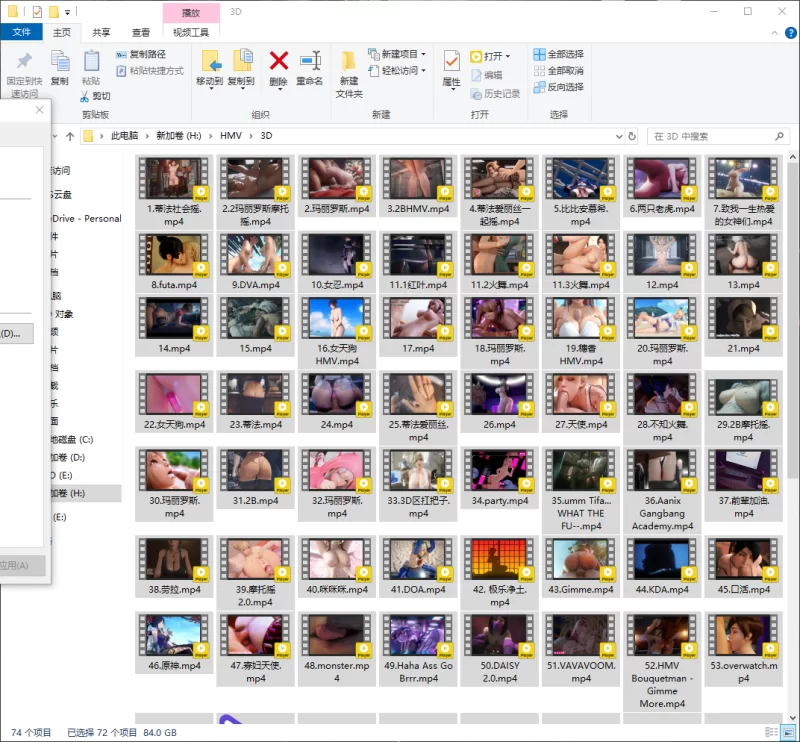Image resolution: width=800 pixels, height=742 pixels.
Task: Switch to large icons view via status bar icon
Action: click(x=788, y=732)
